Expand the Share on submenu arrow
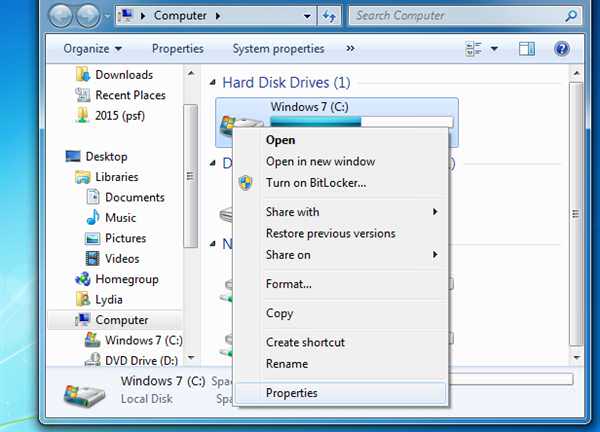The height and width of the screenshot is (432, 600). (x=435, y=254)
